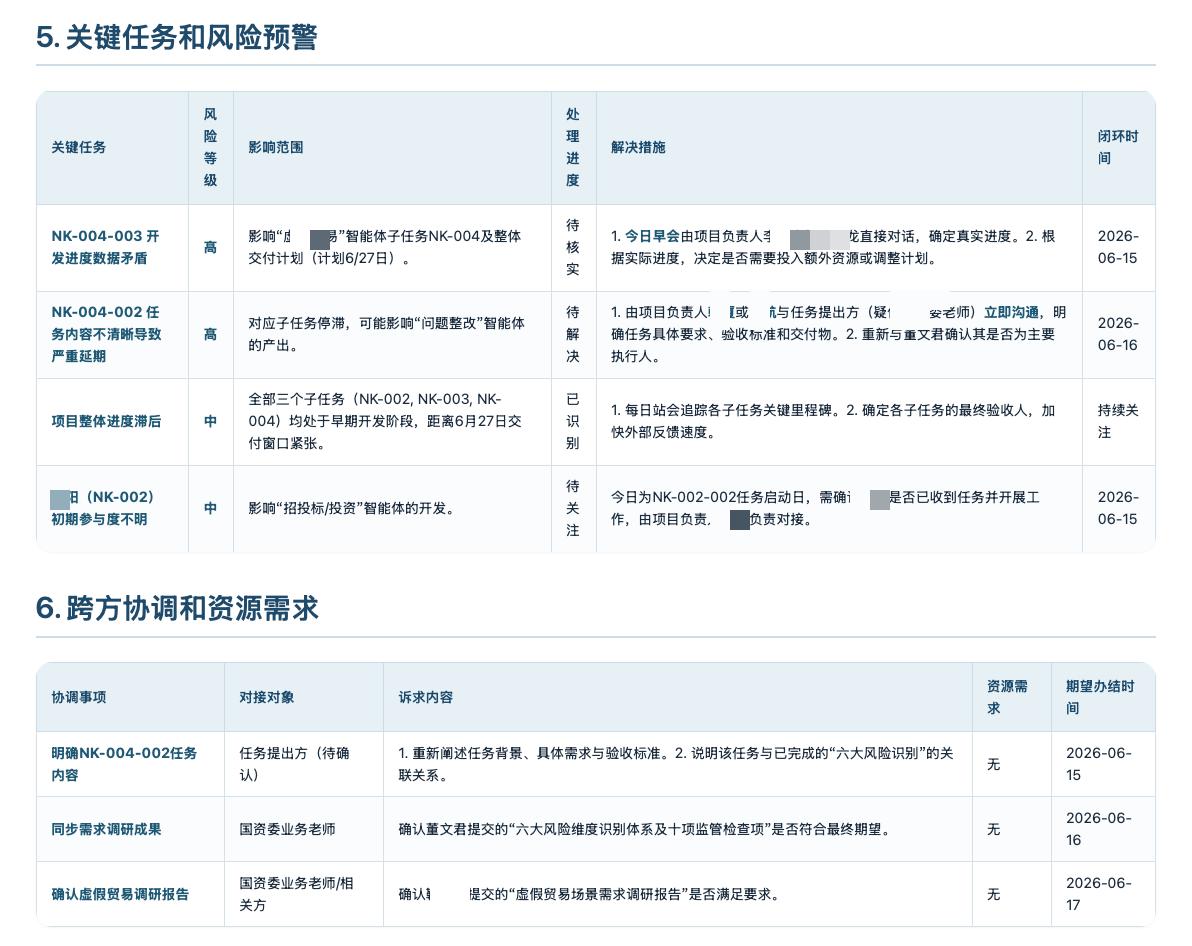
Task: Click '中' risk level in 项目整体进度滞后 row
Action: (211, 421)
